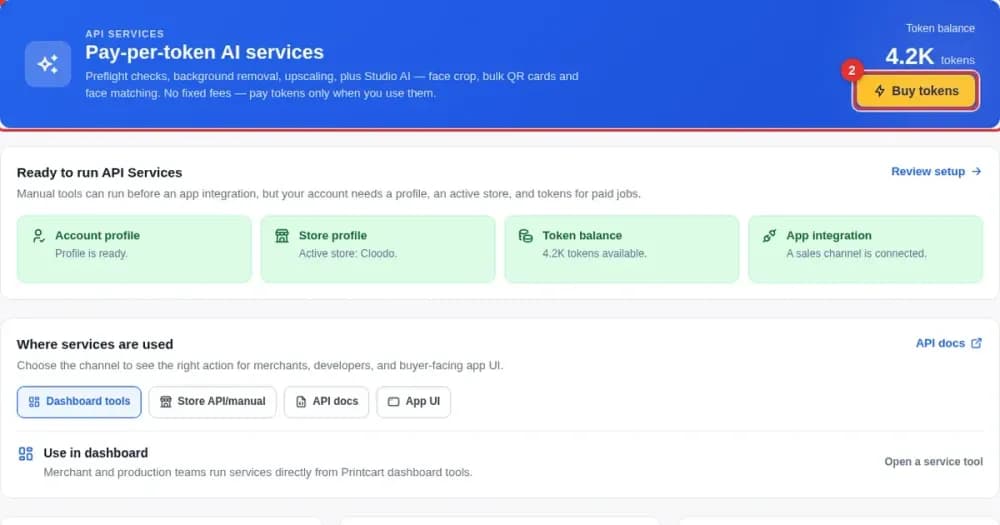
Task: Click the Token balance coins icon
Action: pos(526,236)
